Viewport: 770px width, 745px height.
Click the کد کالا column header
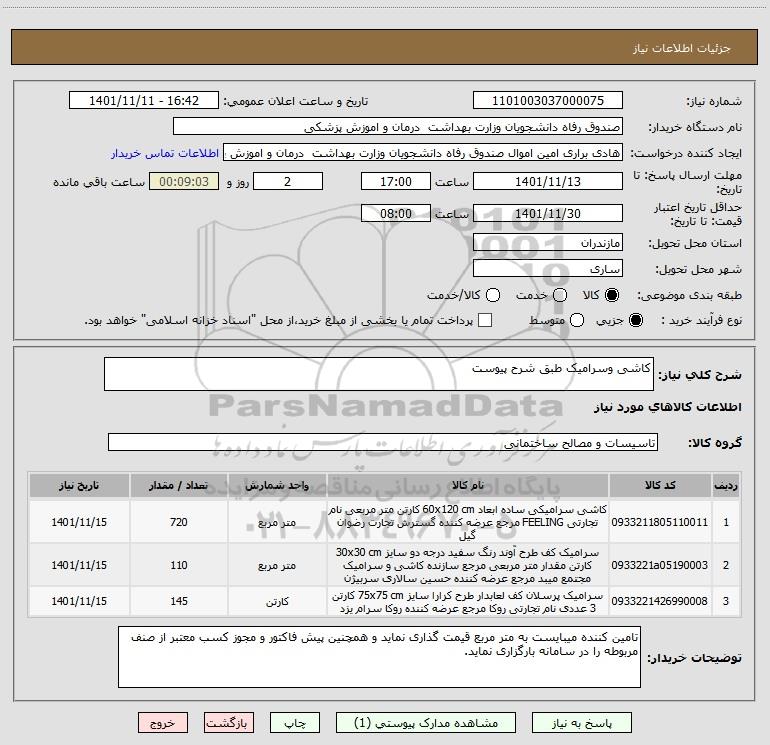(x=660, y=485)
